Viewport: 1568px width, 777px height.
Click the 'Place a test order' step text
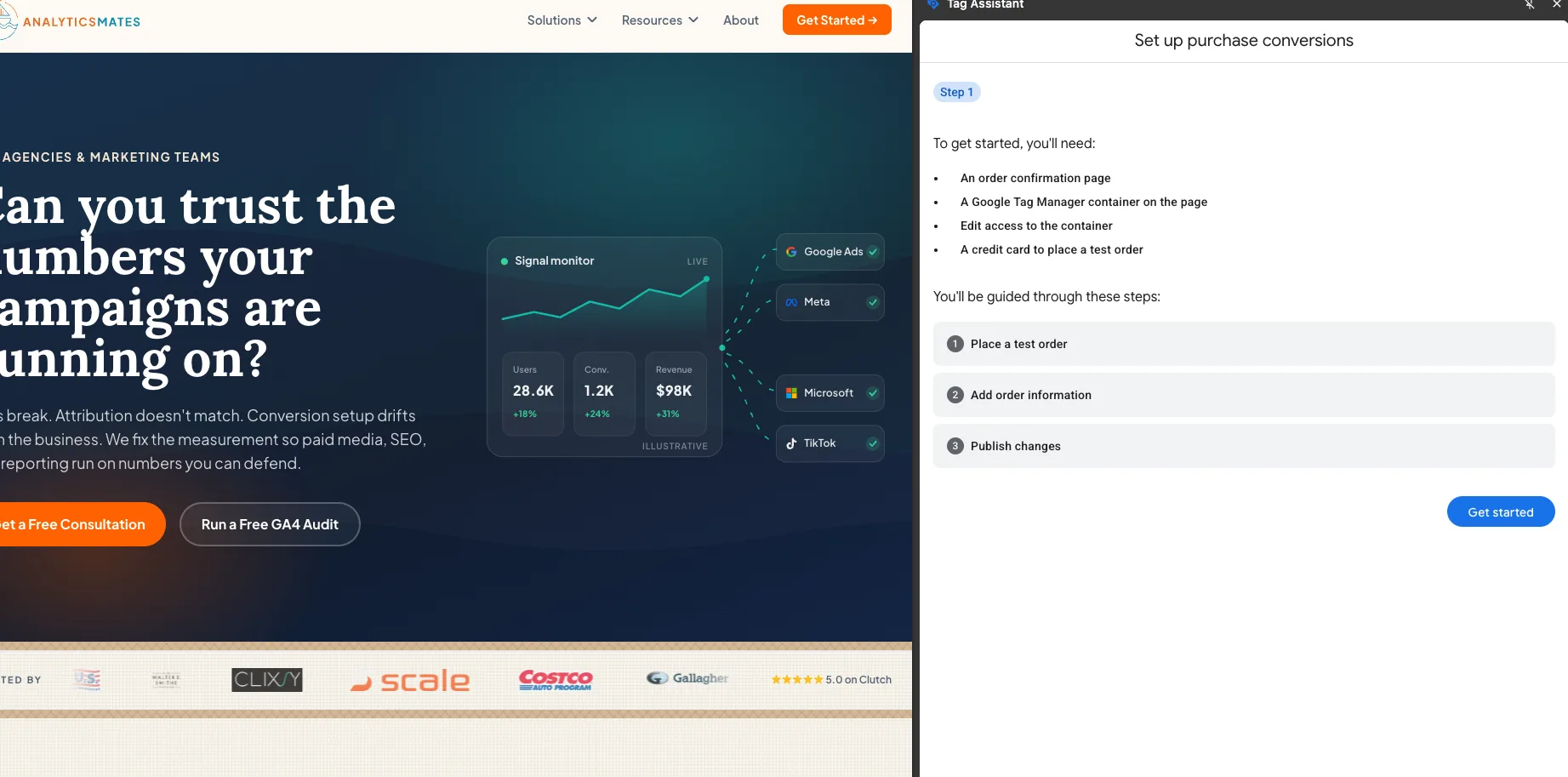[1019, 344]
